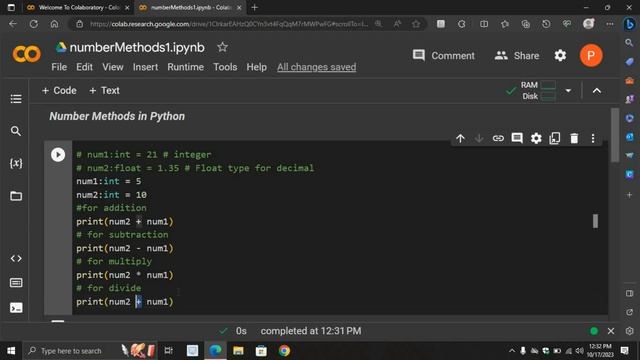Copy link to cell icon
The image size is (640, 360).
point(498,138)
